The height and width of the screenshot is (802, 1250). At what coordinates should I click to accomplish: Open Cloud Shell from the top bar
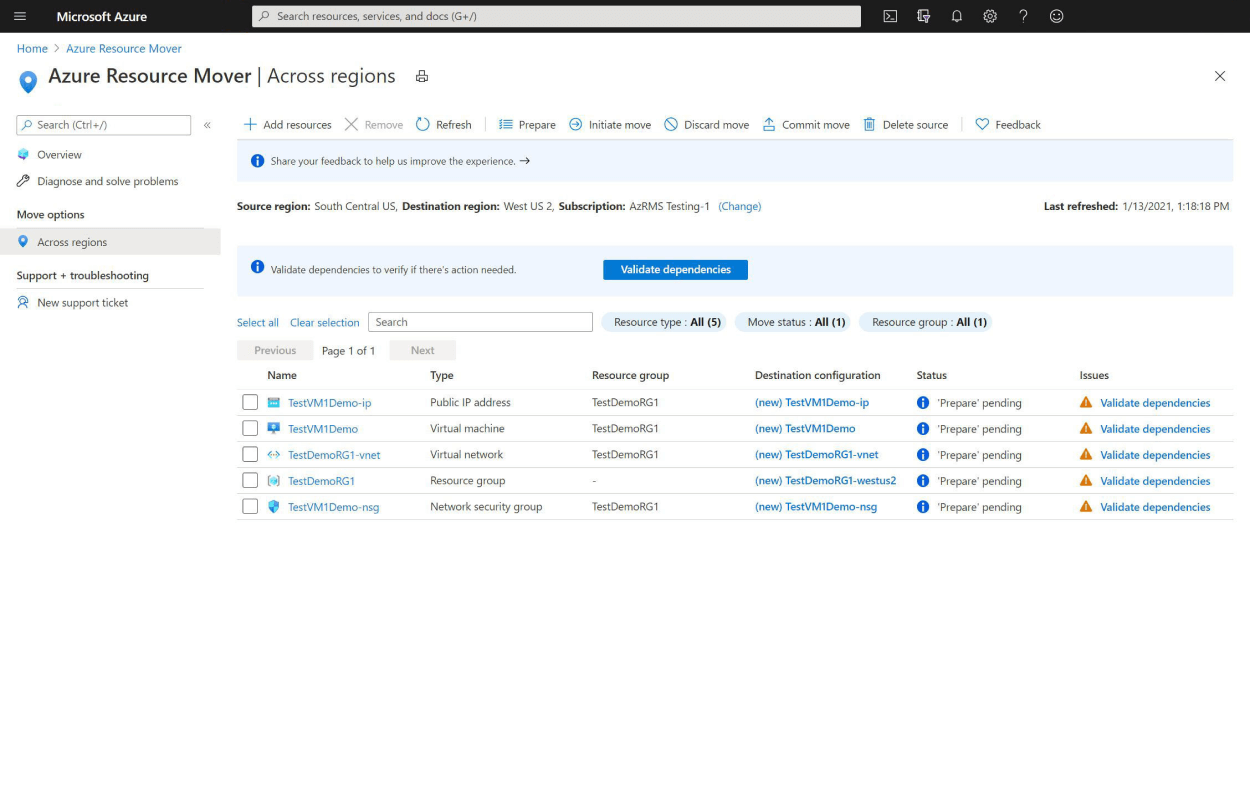890,16
